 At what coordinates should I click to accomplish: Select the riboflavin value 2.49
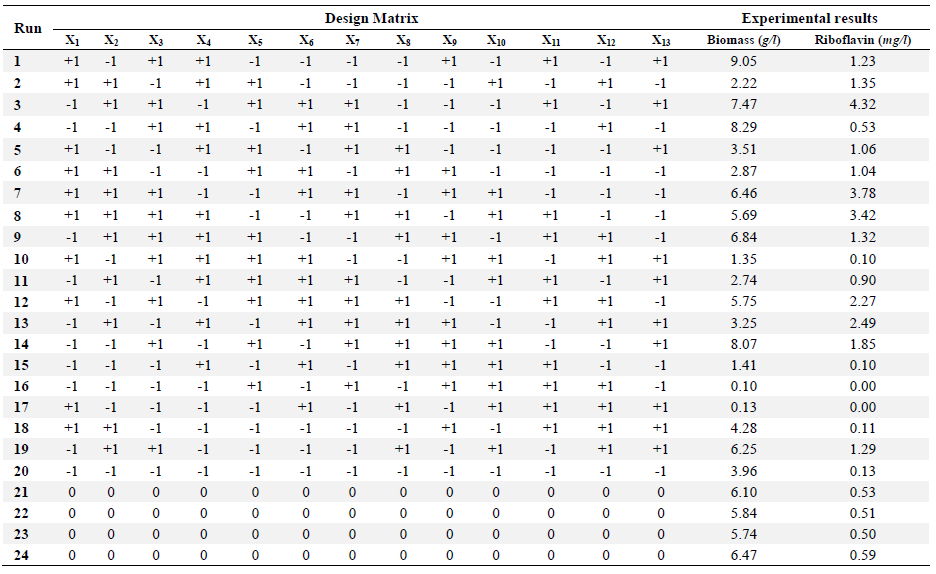click(x=863, y=323)
